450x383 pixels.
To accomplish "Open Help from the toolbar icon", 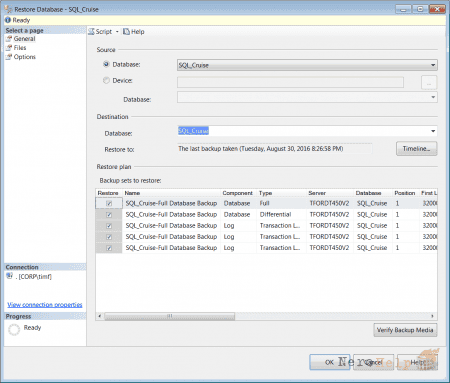I will 126,32.
